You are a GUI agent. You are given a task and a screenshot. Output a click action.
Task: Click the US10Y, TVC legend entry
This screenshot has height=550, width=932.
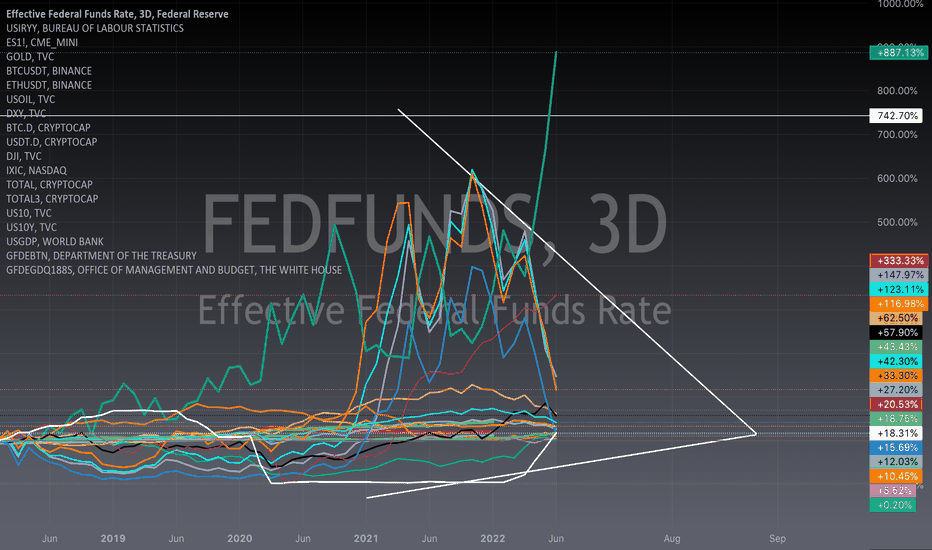pos(32,228)
